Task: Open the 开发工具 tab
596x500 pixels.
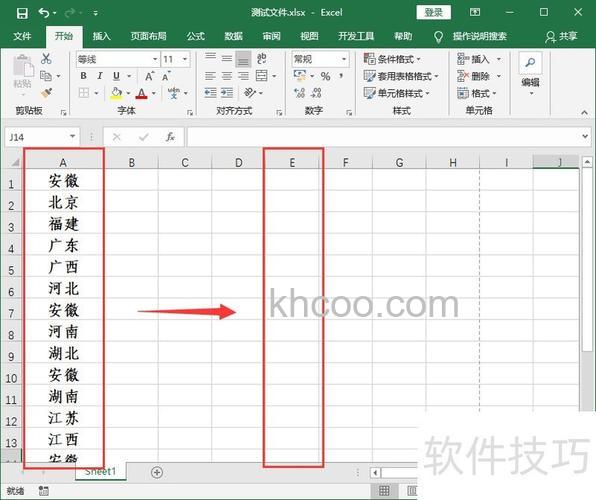Action: point(356,36)
